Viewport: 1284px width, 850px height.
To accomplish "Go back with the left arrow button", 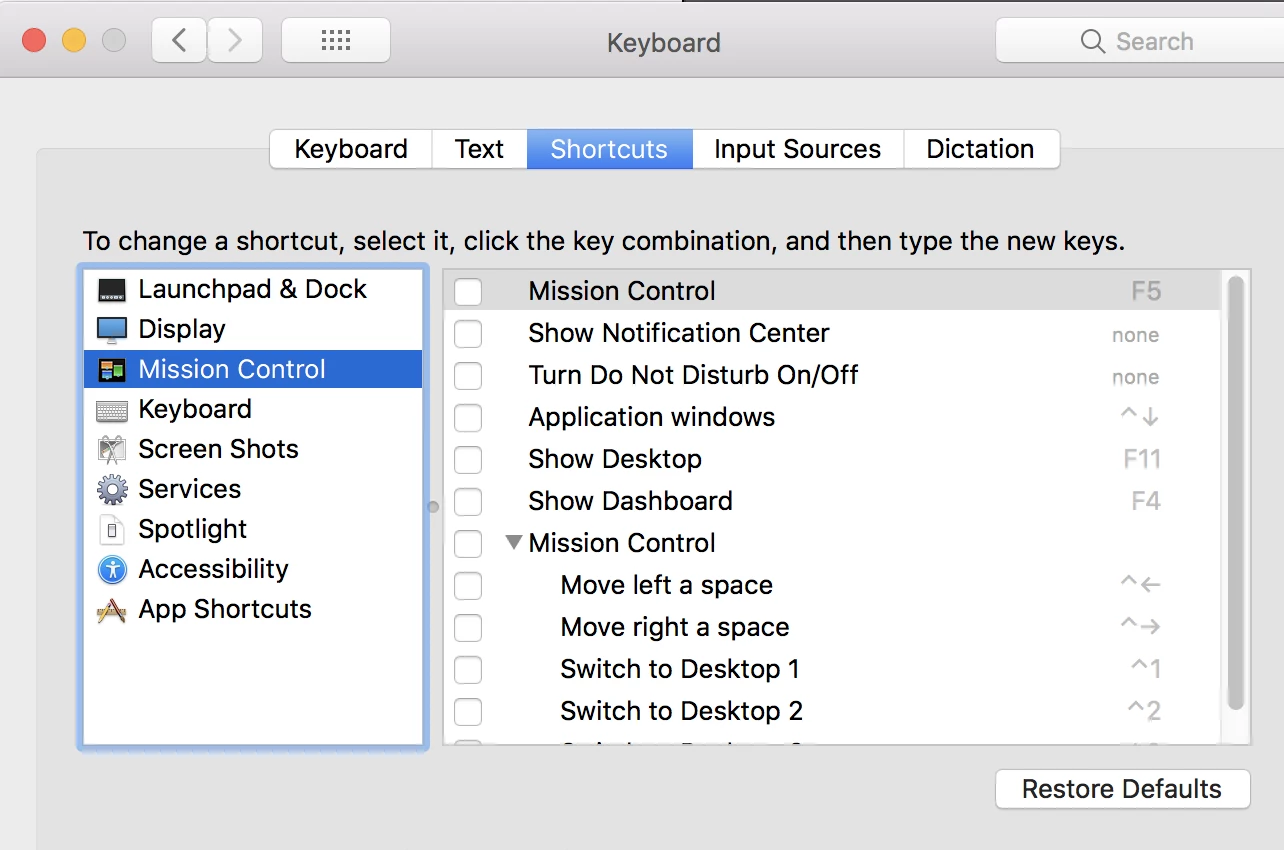I will click(180, 41).
